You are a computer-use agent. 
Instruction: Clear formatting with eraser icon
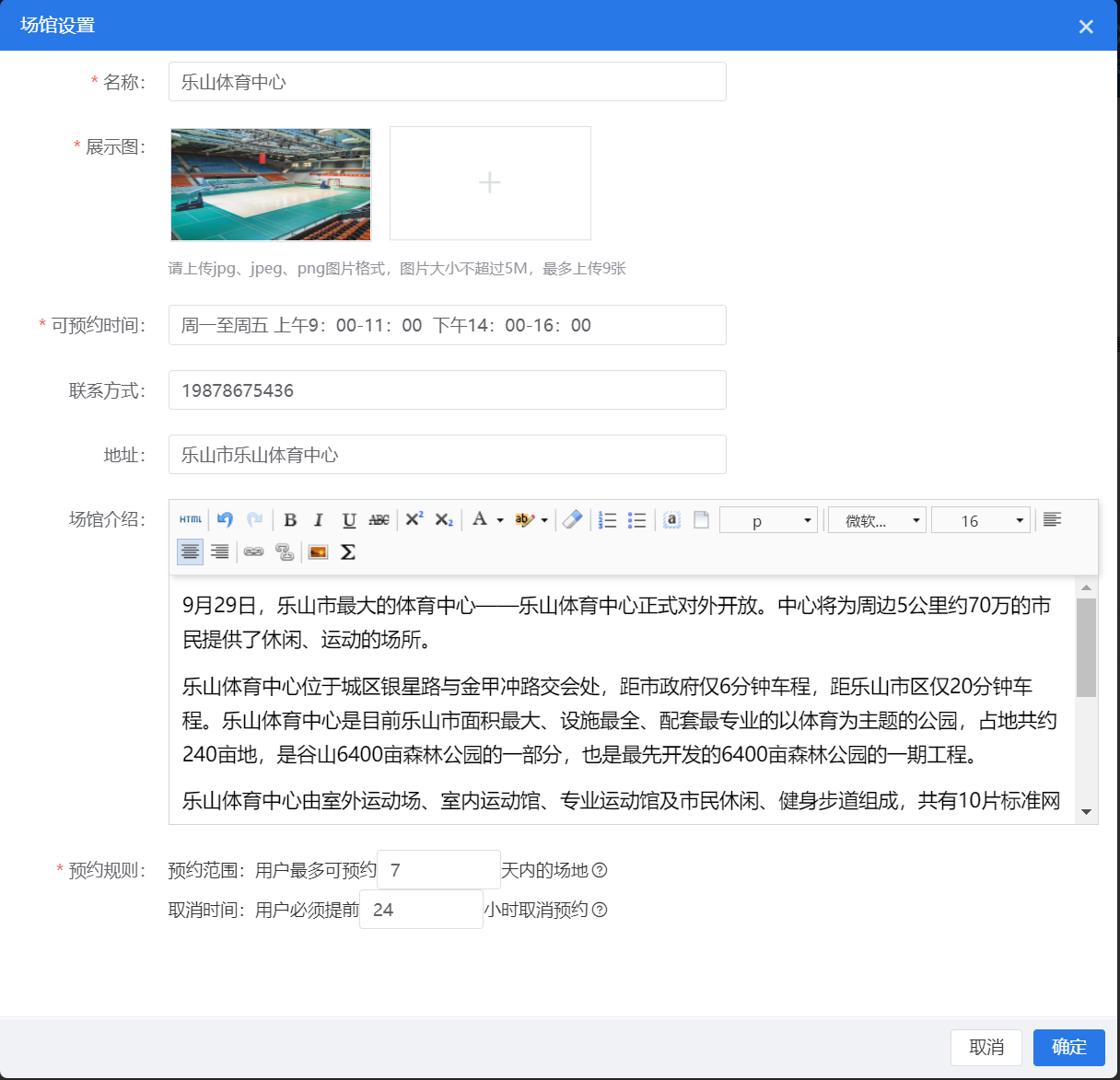point(572,520)
